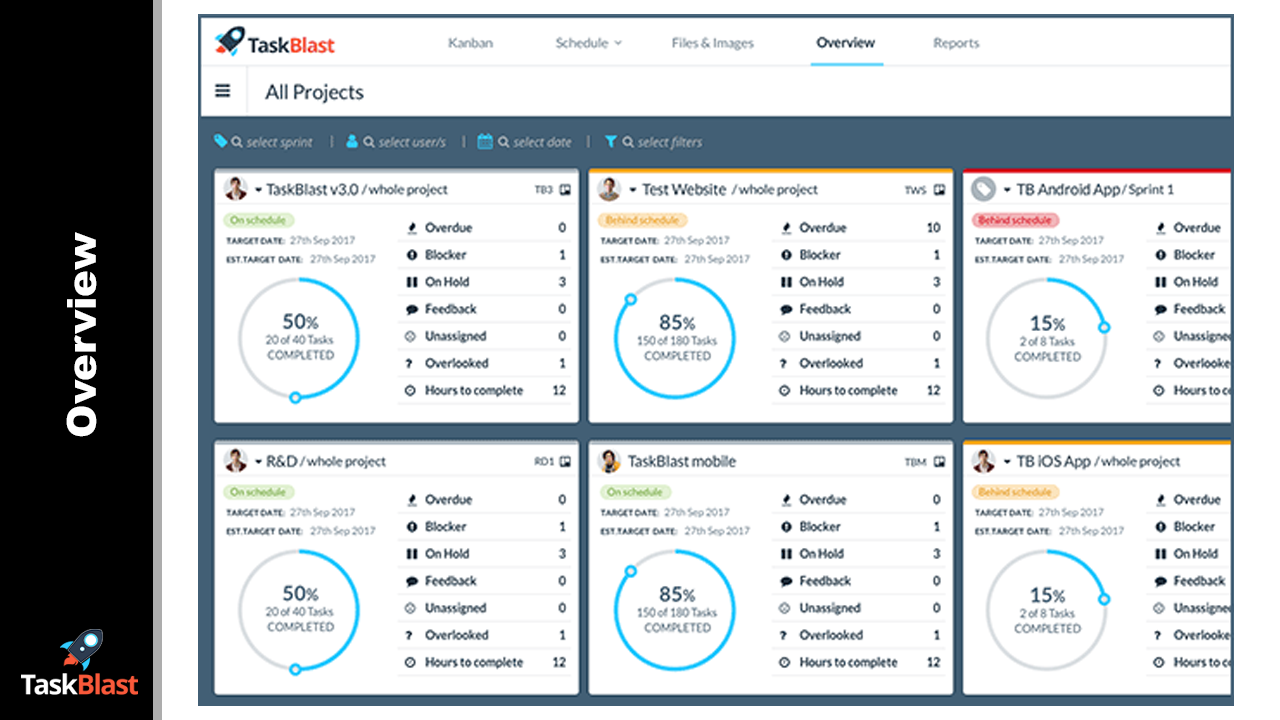Screen dimensions: 1280x720
Task: Expand the Test Website project dropdown arrow
Action: (632, 190)
